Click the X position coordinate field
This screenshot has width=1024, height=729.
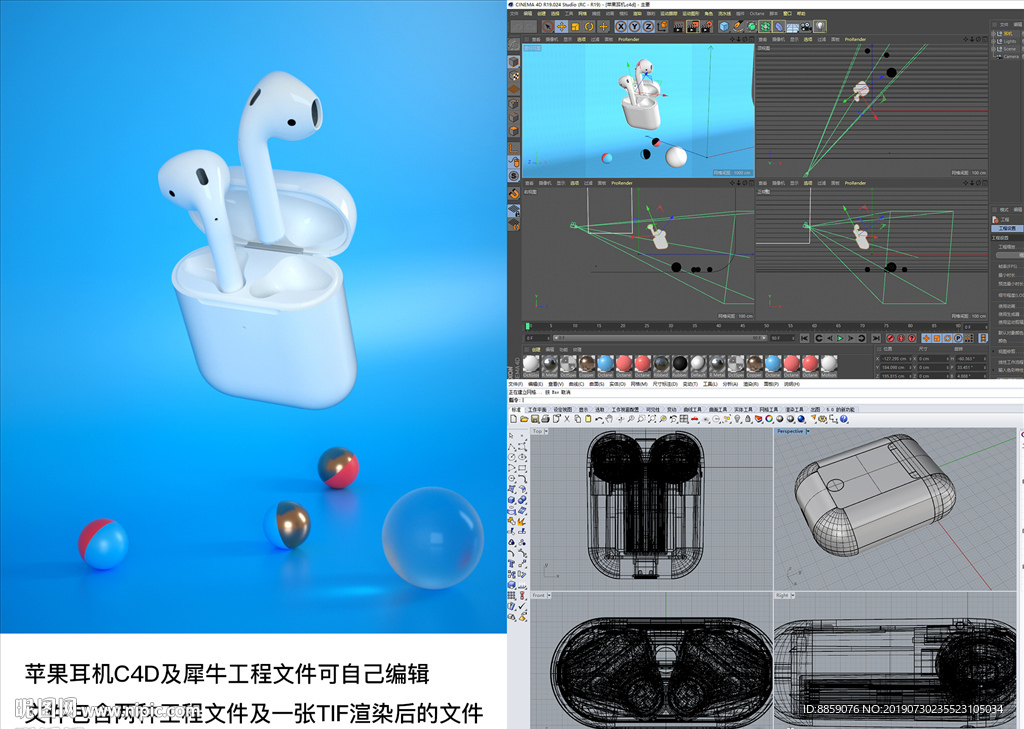click(x=896, y=359)
